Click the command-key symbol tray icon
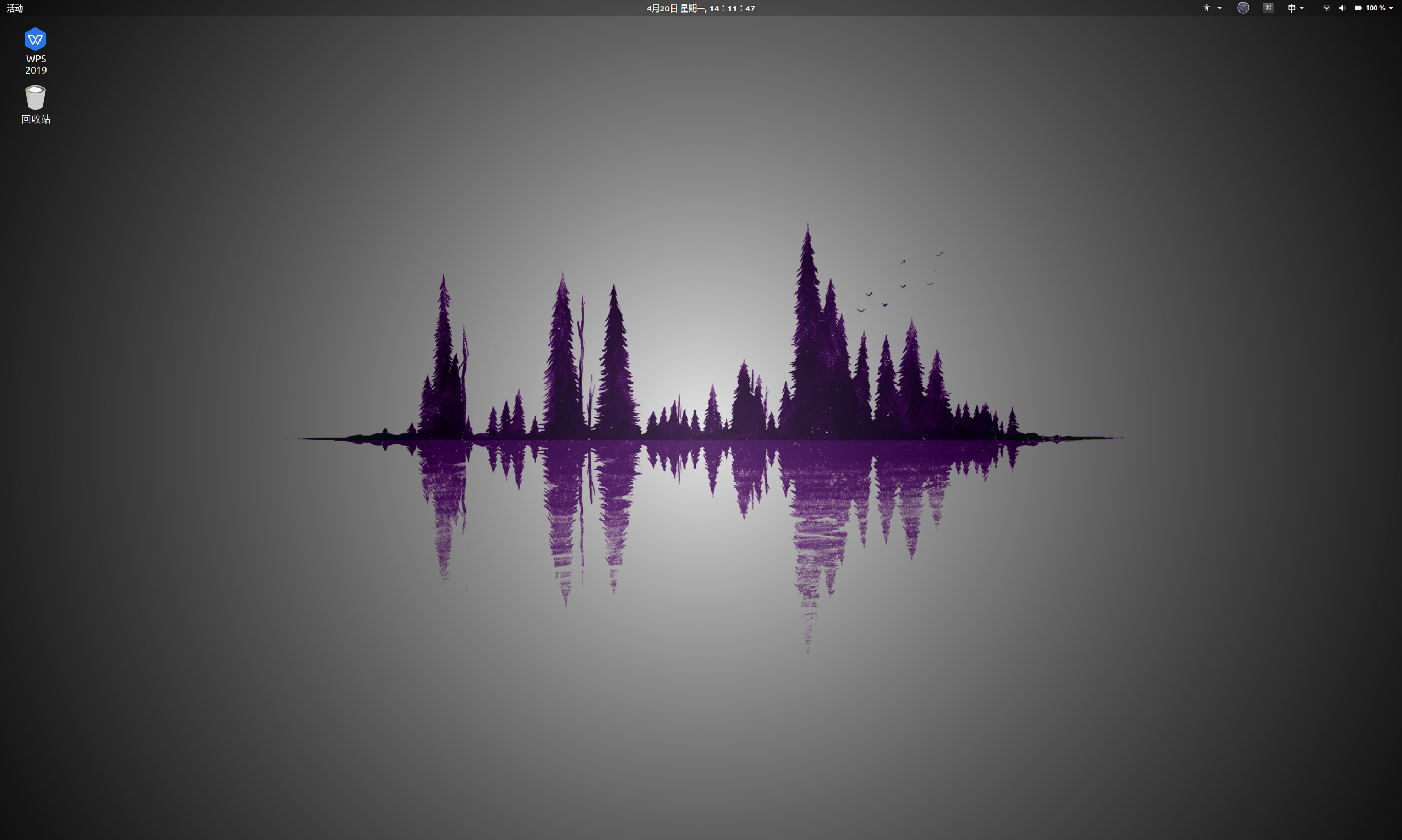This screenshot has width=1402, height=840. click(1268, 8)
